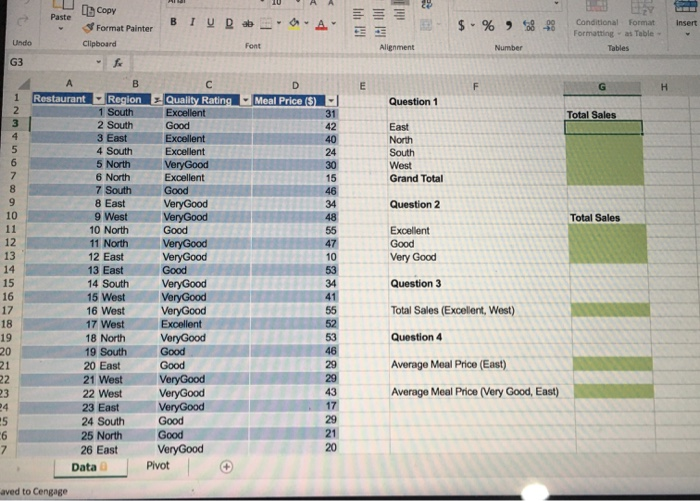Click Region cell of restaurant 26
700x501 pixels.
[107, 450]
